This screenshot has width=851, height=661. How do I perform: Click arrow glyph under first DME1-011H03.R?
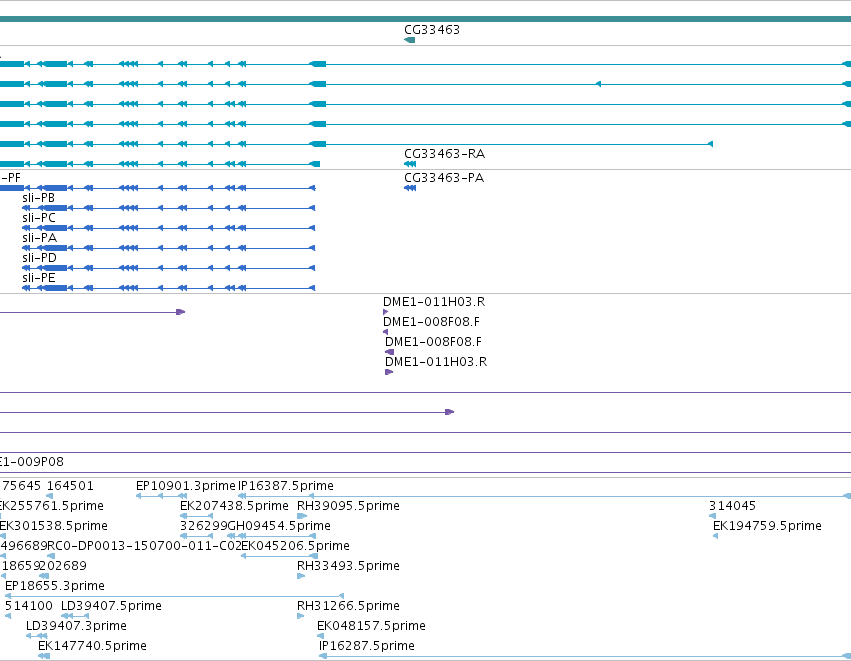(385, 312)
